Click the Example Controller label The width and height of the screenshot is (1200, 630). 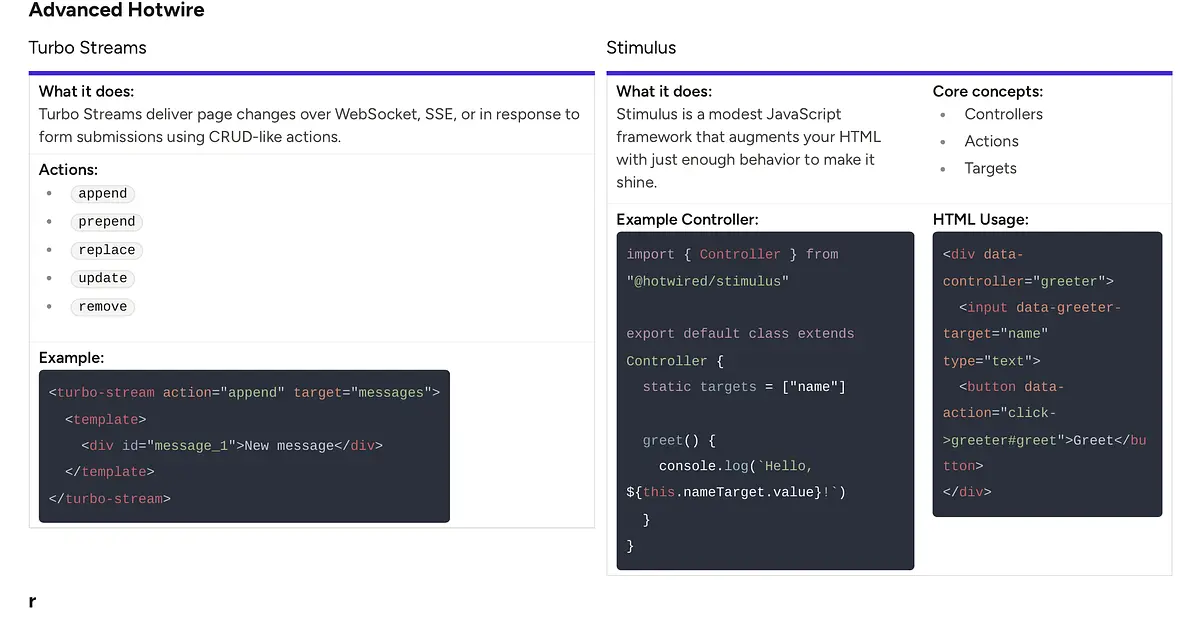click(x=687, y=219)
